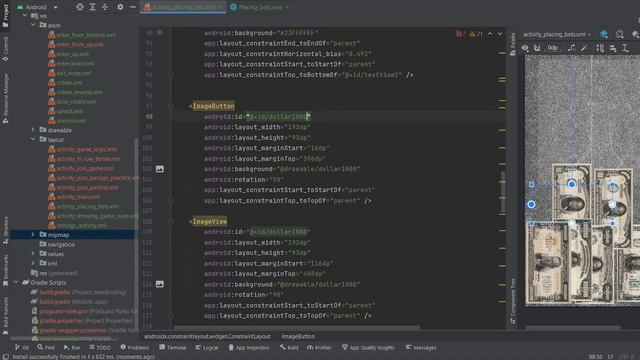The height and width of the screenshot is (360, 640).
Task: Click the Clear All Constraints icon
Action: [571, 48]
